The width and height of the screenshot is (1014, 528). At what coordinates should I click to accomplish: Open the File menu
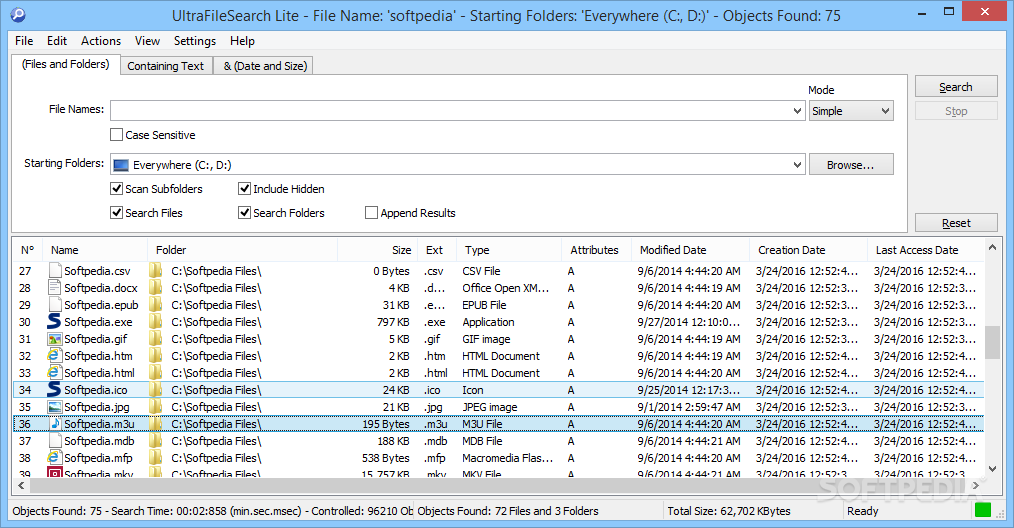[x=24, y=41]
